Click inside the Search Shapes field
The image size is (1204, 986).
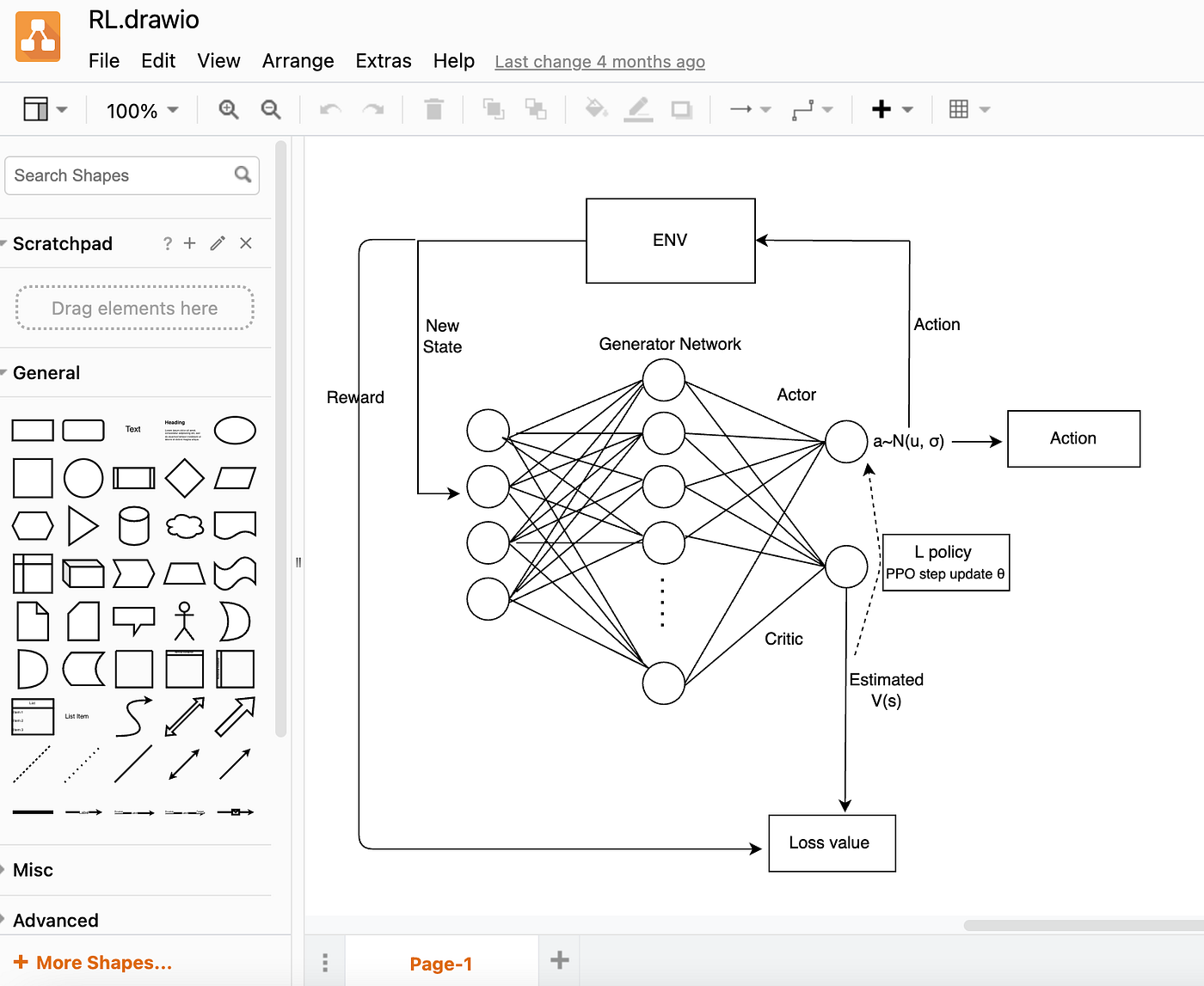coord(120,175)
